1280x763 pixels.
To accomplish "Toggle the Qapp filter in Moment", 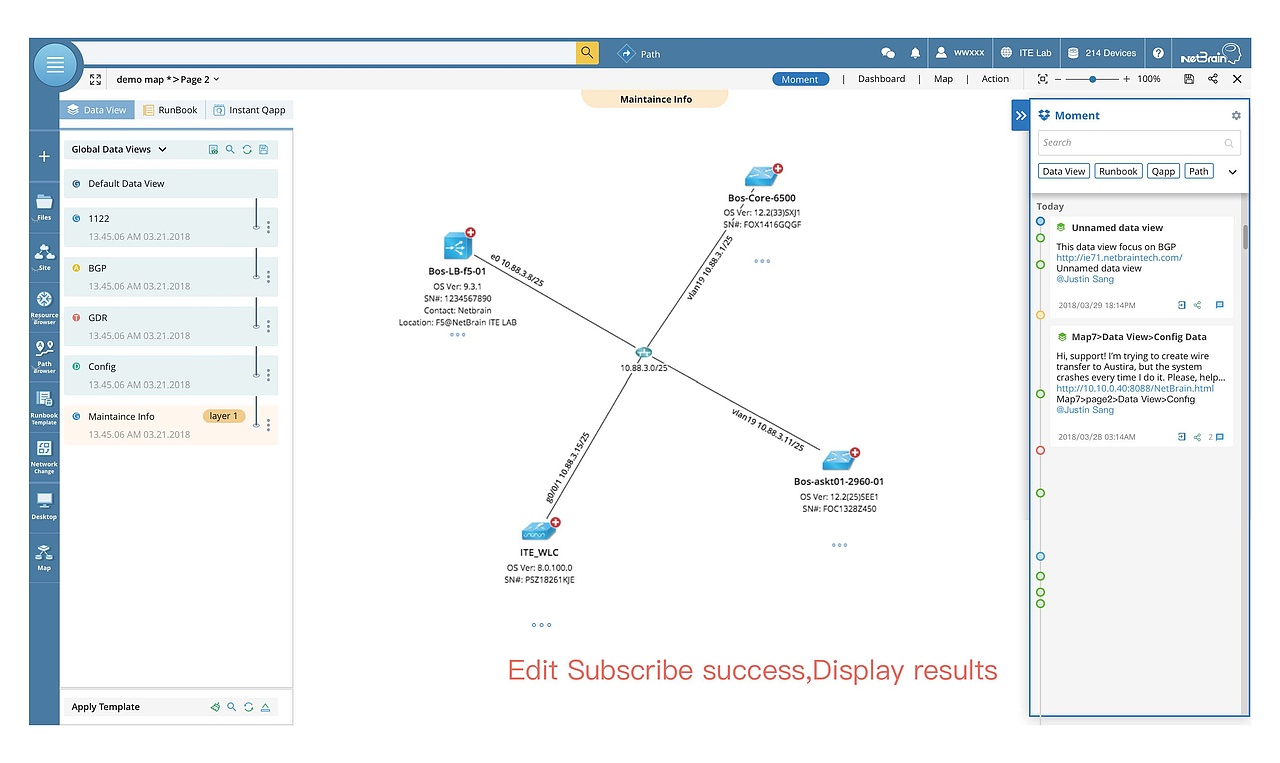I will (1163, 171).
